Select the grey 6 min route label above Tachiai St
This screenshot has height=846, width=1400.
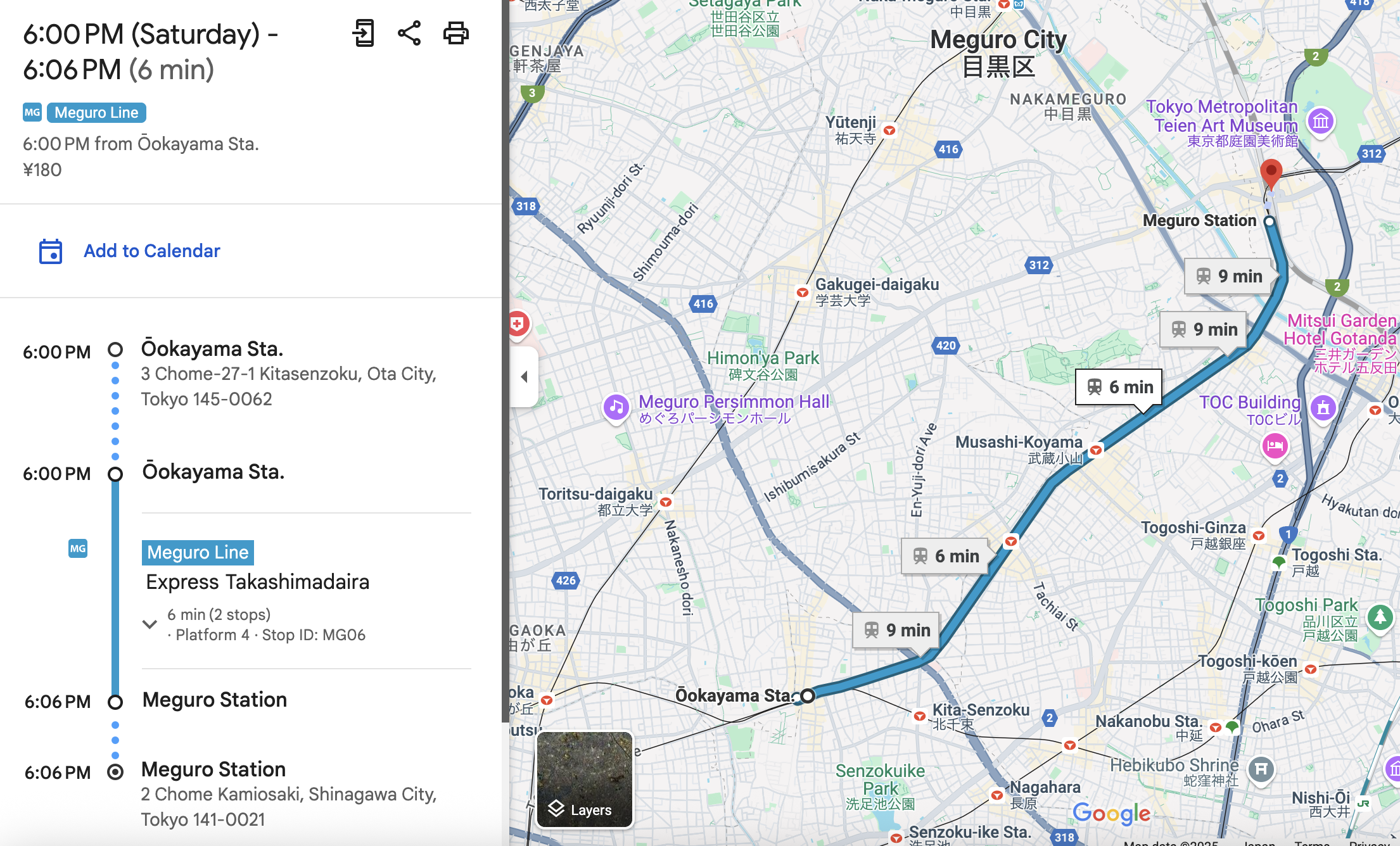coord(945,556)
